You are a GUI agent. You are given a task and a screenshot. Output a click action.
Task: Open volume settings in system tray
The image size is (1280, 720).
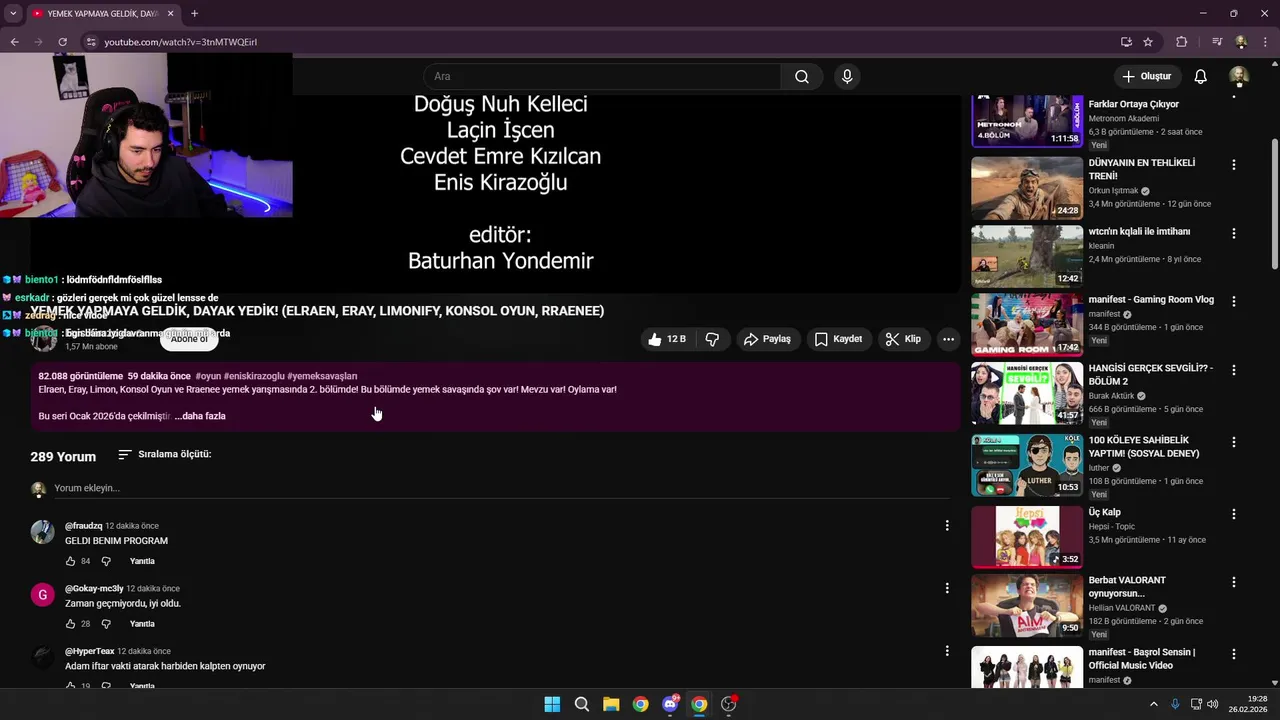1213,704
